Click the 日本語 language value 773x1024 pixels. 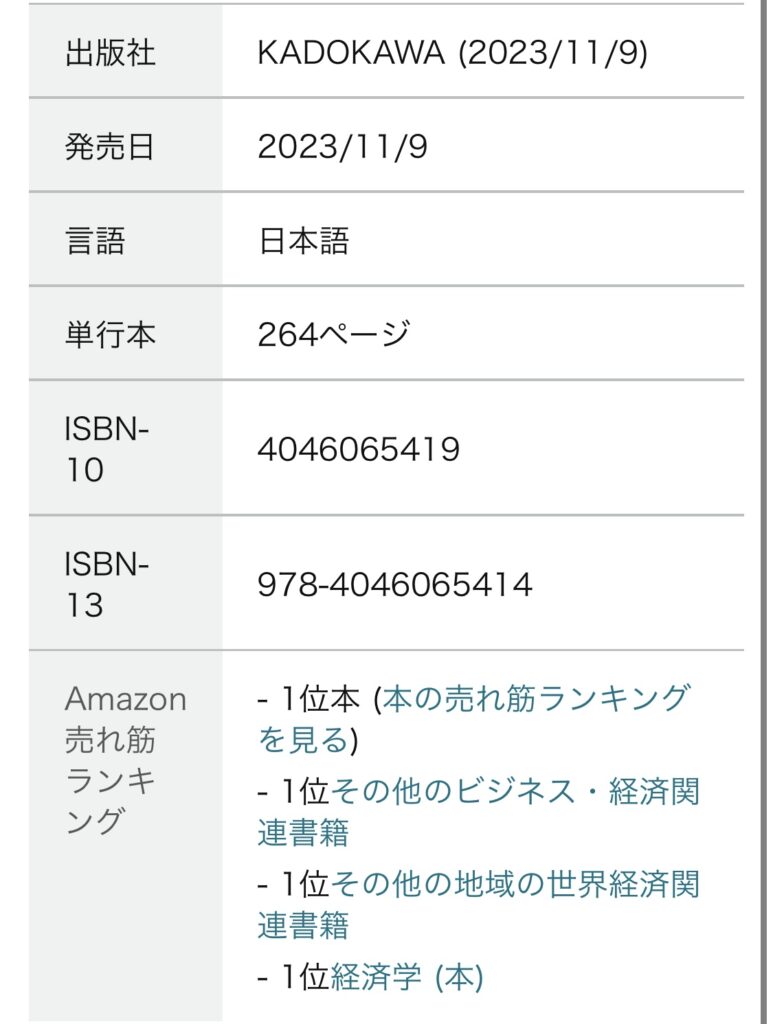pos(303,240)
